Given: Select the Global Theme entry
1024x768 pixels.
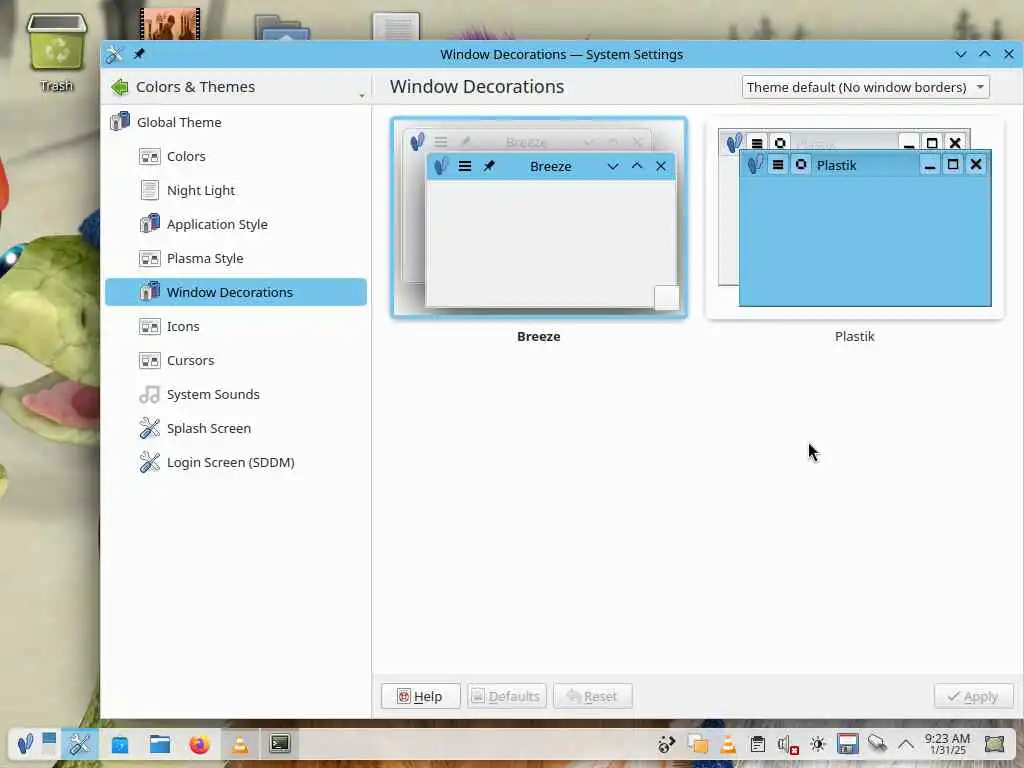Looking at the screenshot, I should click(236, 122).
